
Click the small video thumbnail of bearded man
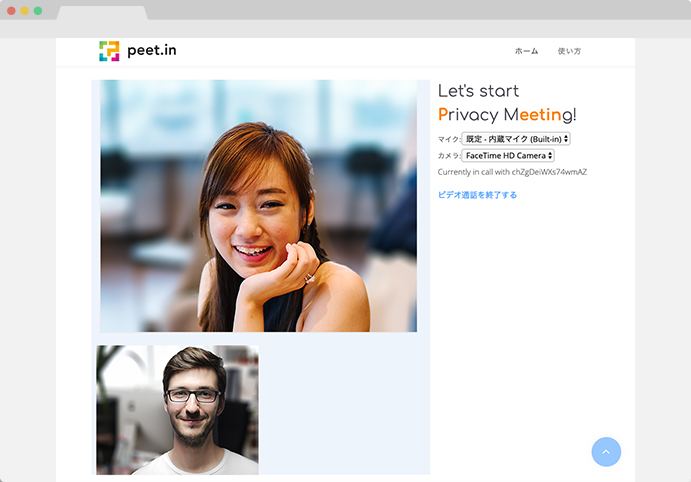click(x=177, y=409)
